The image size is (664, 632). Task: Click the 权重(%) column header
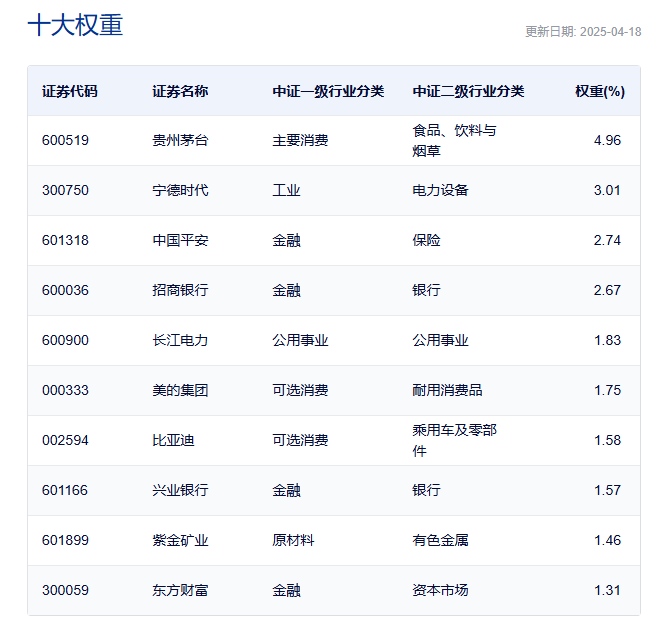[x=600, y=91]
